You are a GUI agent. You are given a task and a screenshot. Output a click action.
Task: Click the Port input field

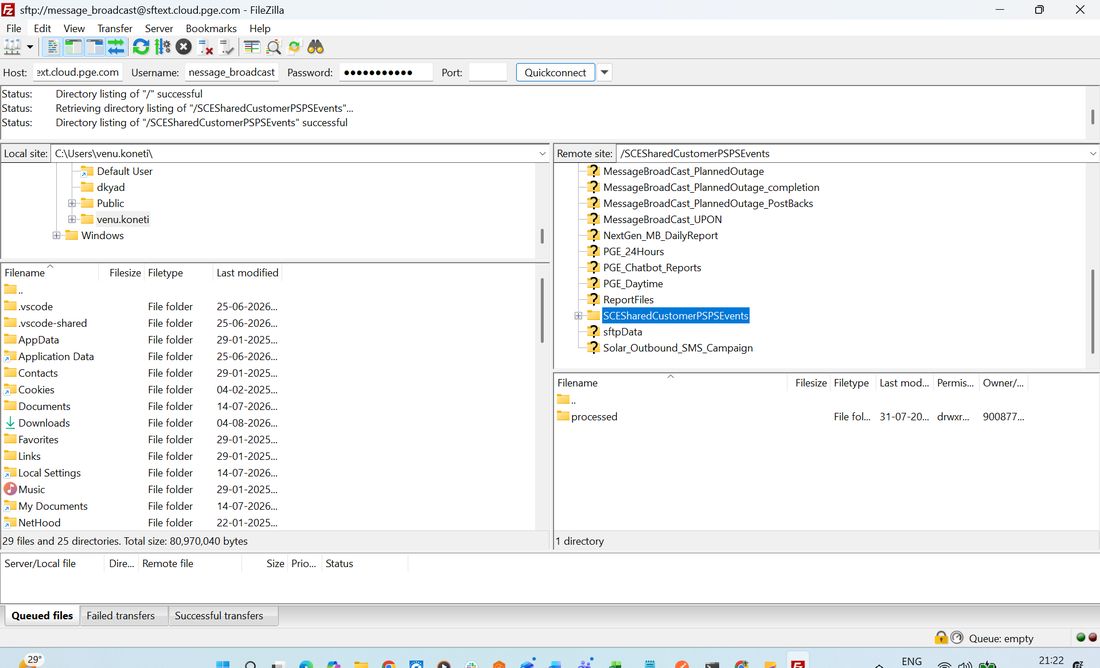488,72
